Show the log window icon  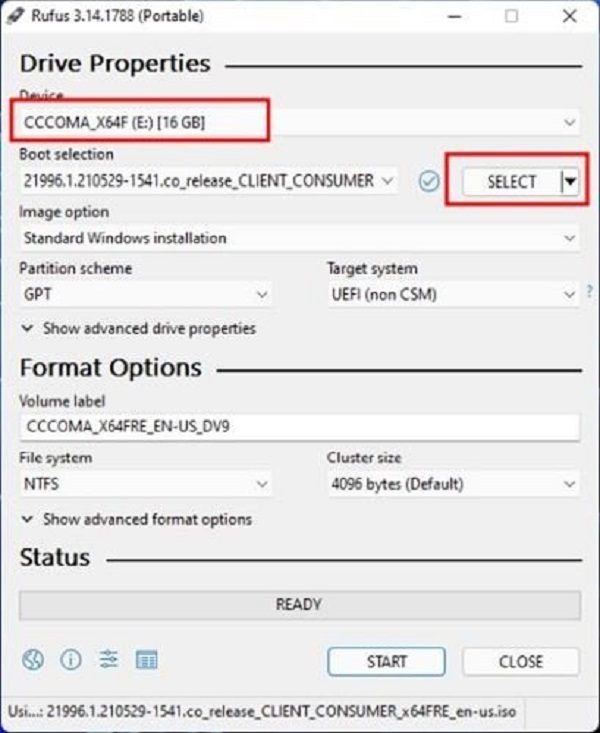tap(146, 660)
